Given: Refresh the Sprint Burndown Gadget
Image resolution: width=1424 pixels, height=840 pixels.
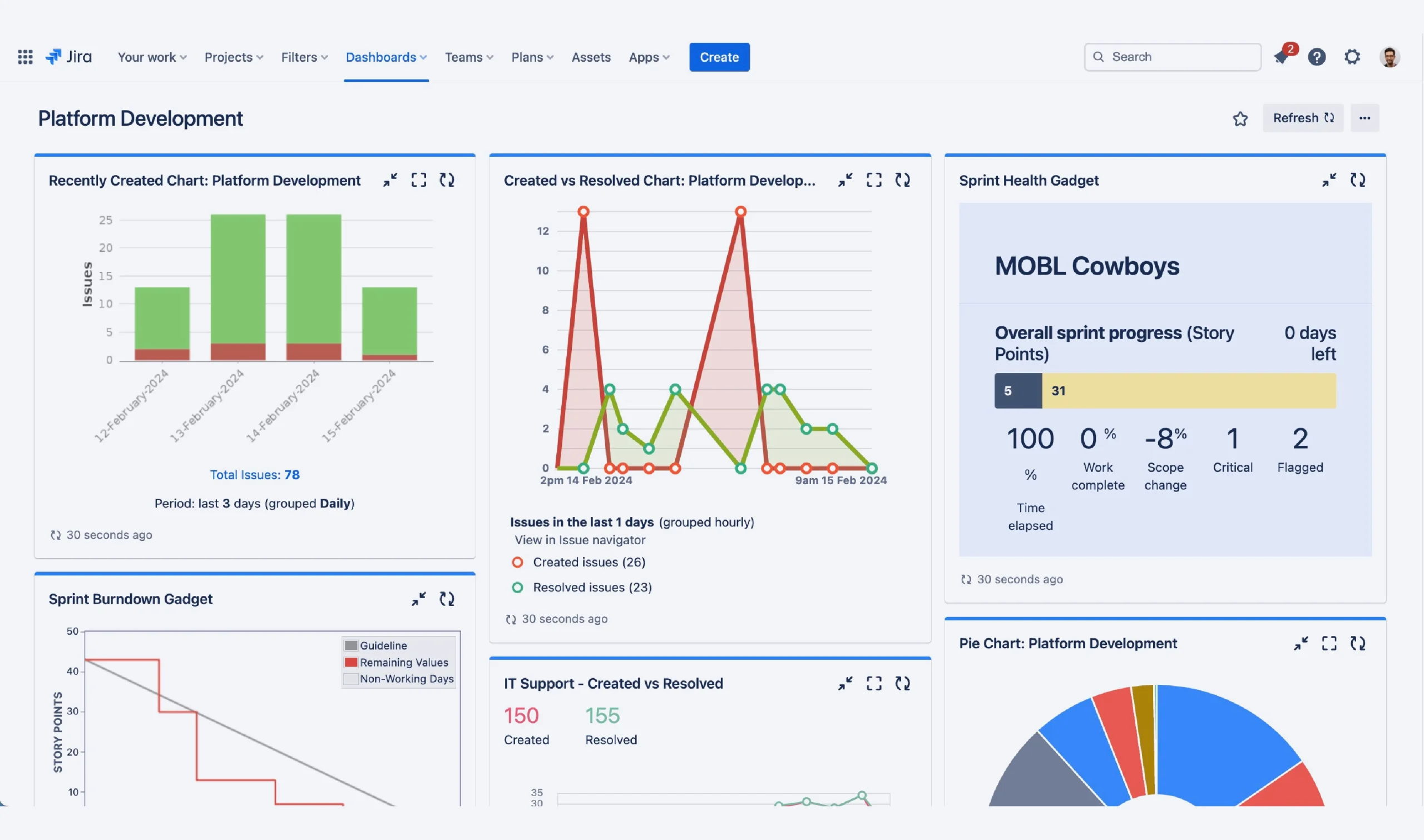Looking at the screenshot, I should coord(447,599).
